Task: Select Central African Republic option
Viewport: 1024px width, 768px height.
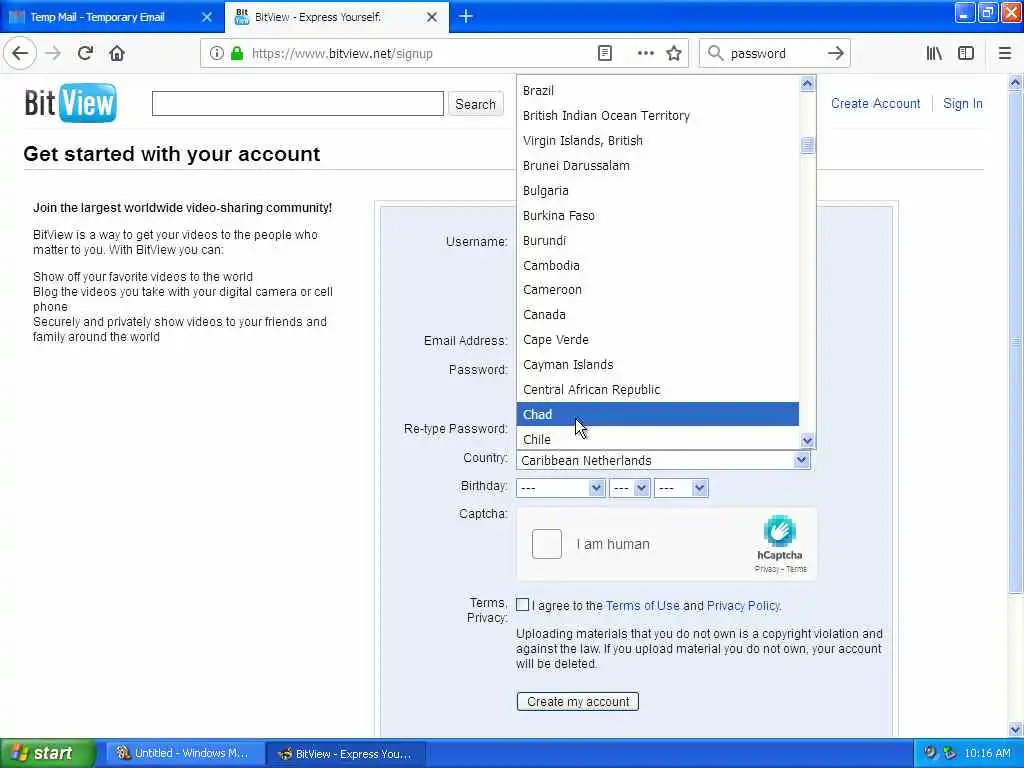Action: point(658,389)
